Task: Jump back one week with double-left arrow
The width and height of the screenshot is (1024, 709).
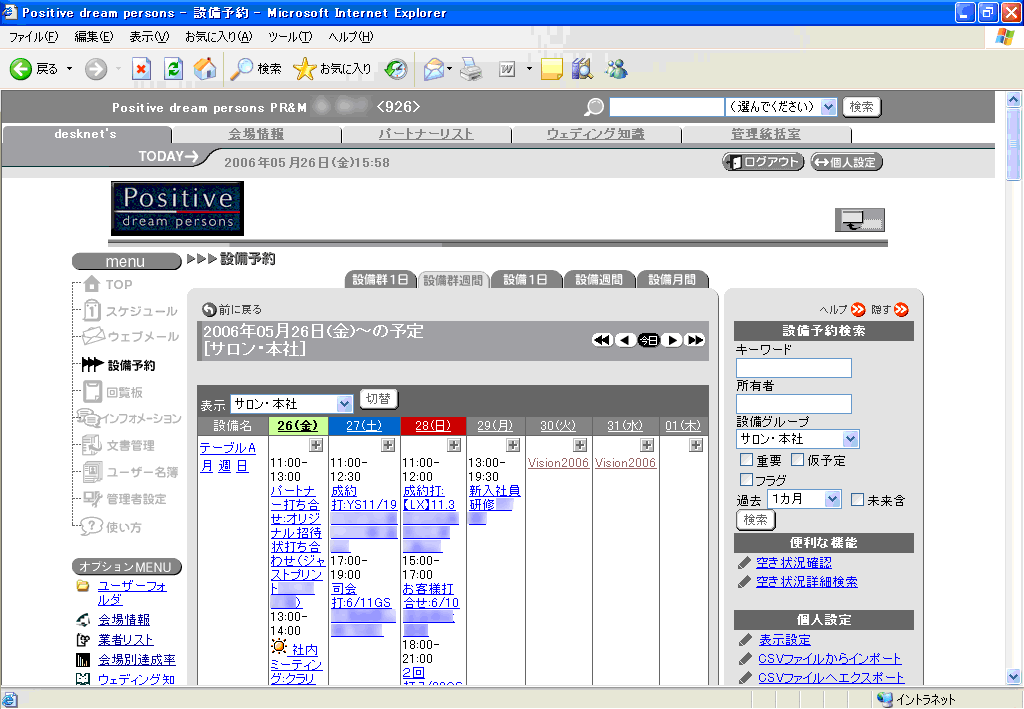Action: 602,340
